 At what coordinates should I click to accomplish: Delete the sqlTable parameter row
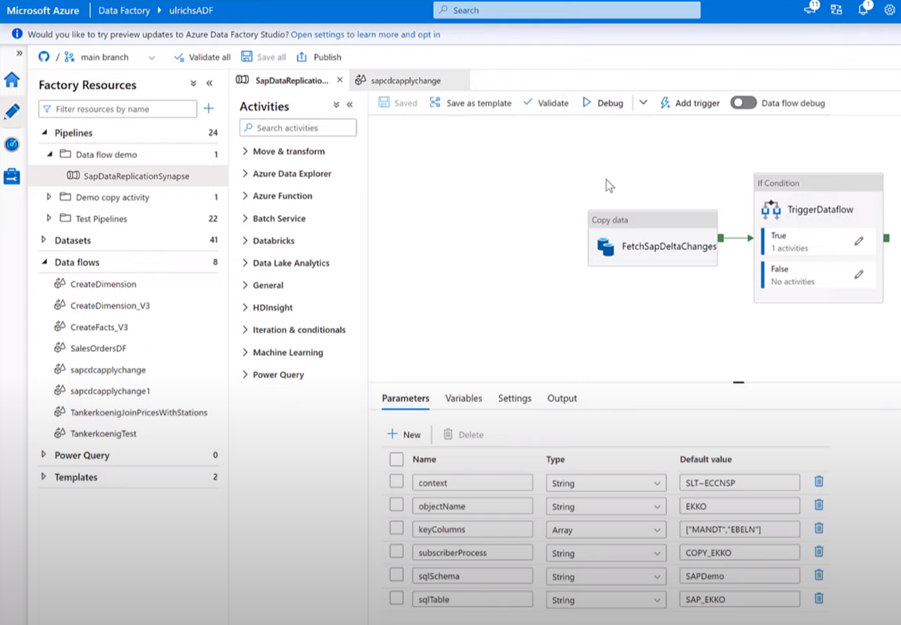point(819,598)
